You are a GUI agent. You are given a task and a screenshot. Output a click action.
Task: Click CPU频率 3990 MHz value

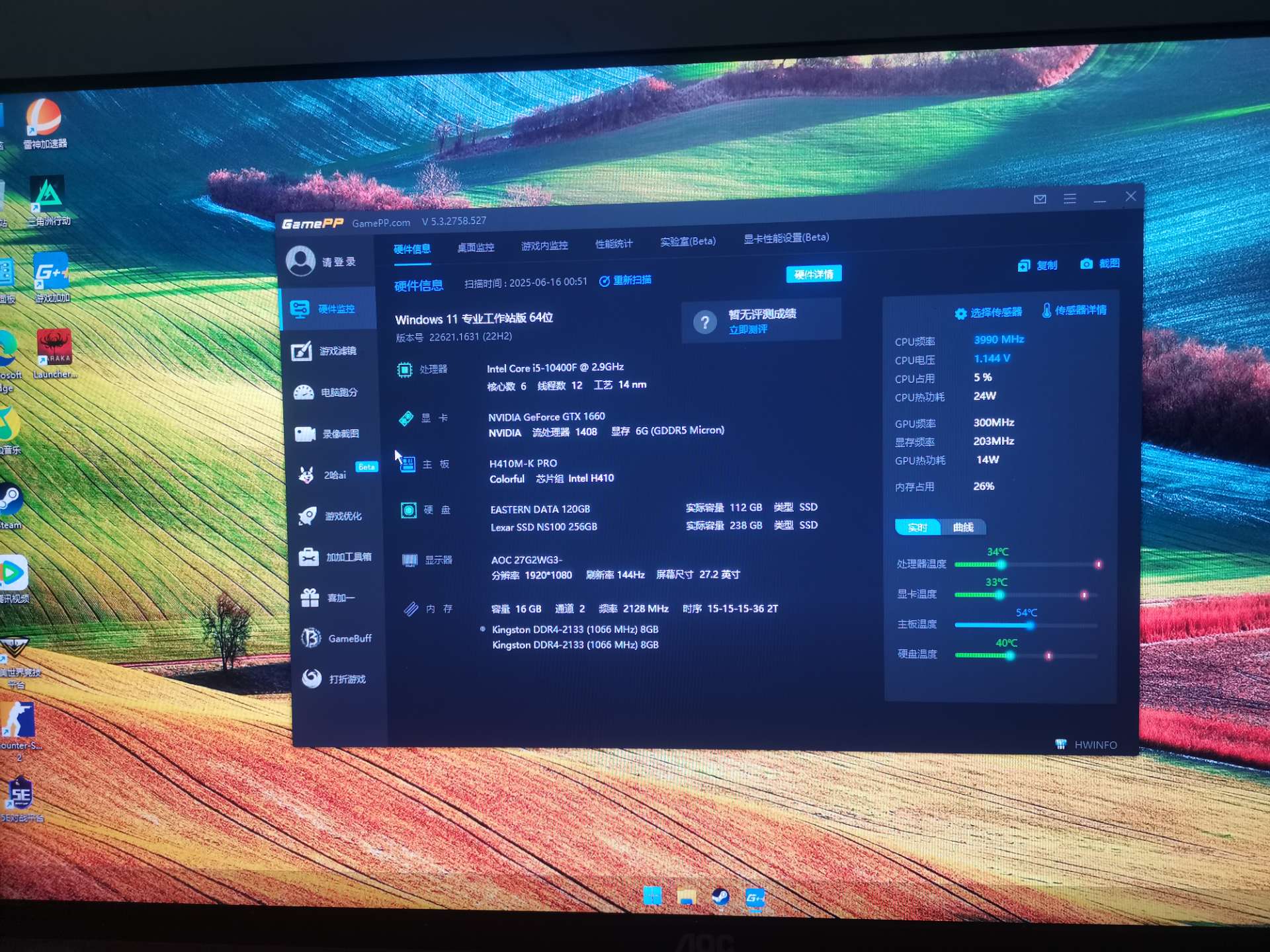999,339
